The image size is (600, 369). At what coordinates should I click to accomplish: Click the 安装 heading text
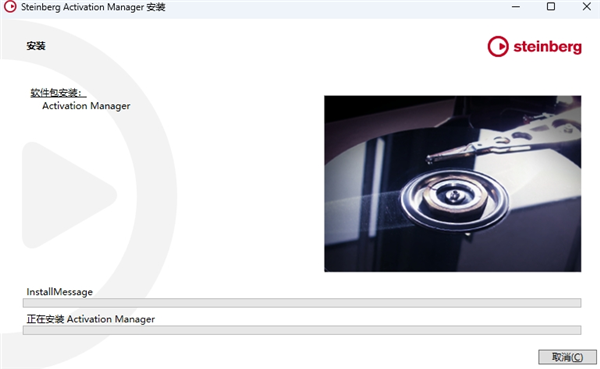[36, 46]
